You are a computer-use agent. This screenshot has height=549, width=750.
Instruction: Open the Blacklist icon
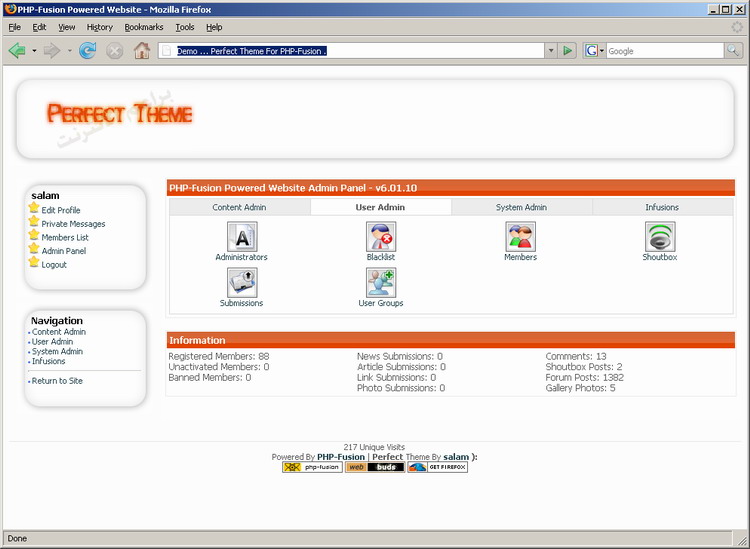point(381,236)
